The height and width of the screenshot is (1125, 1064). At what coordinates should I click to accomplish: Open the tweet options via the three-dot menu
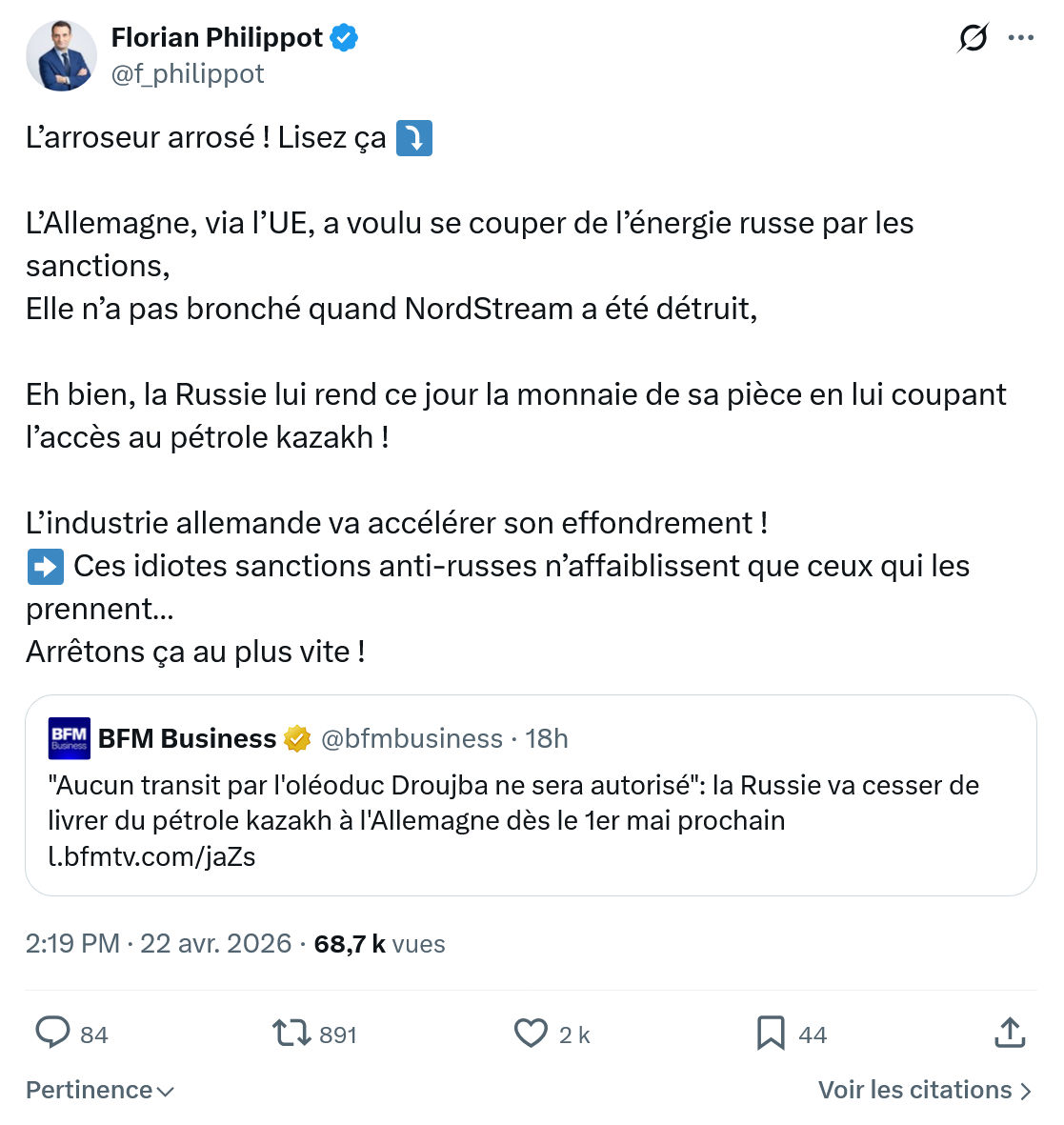pos(1021,37)
